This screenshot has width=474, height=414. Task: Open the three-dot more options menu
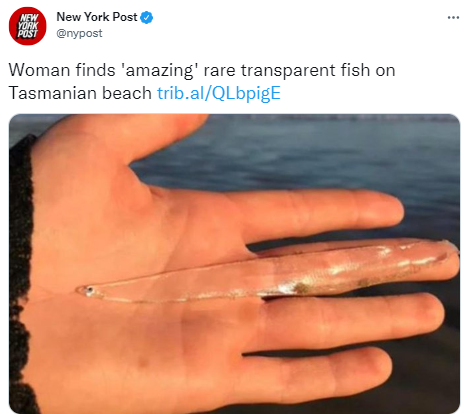pos(453,17)
